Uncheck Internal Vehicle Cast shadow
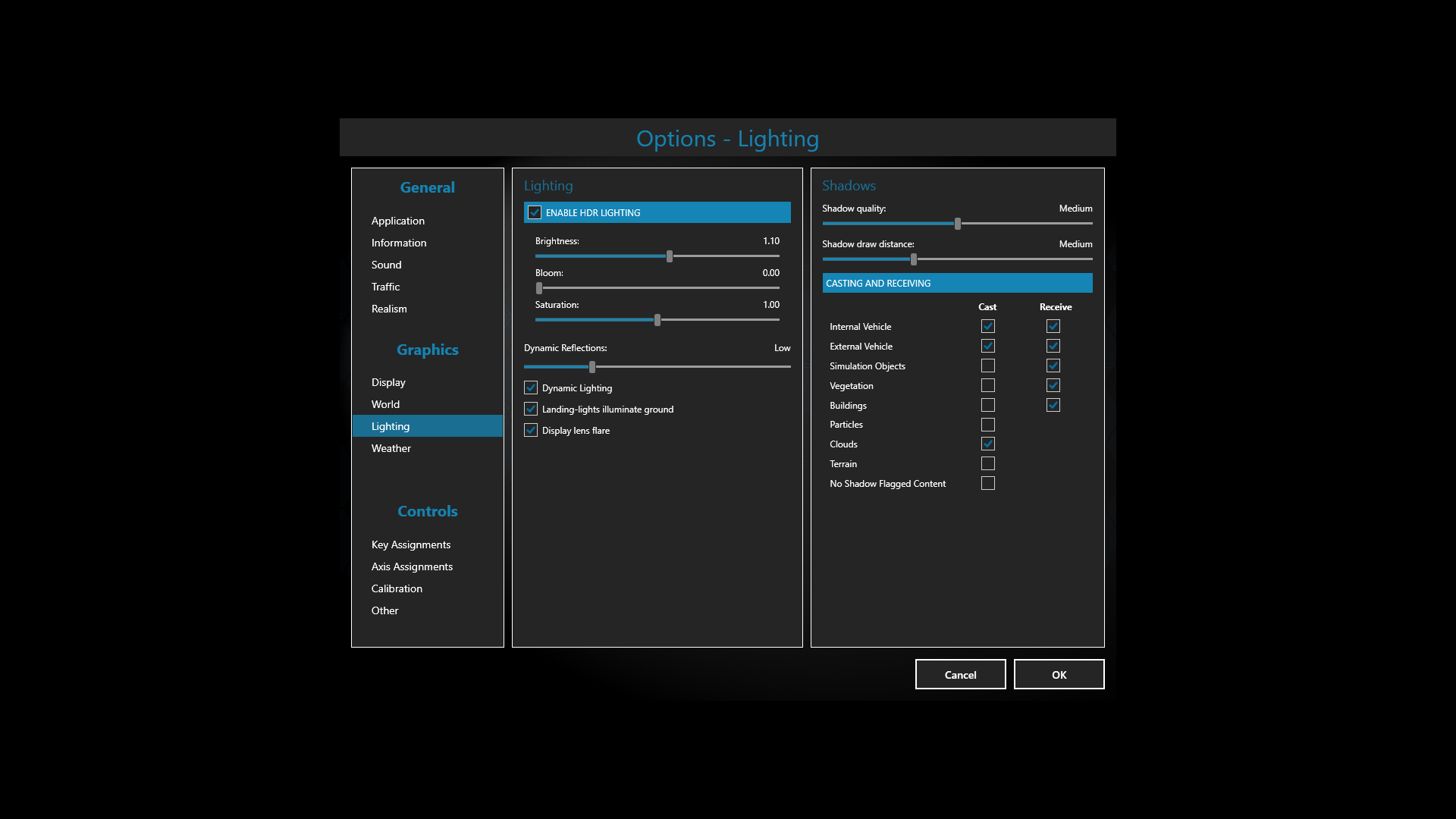 [987, 326]
